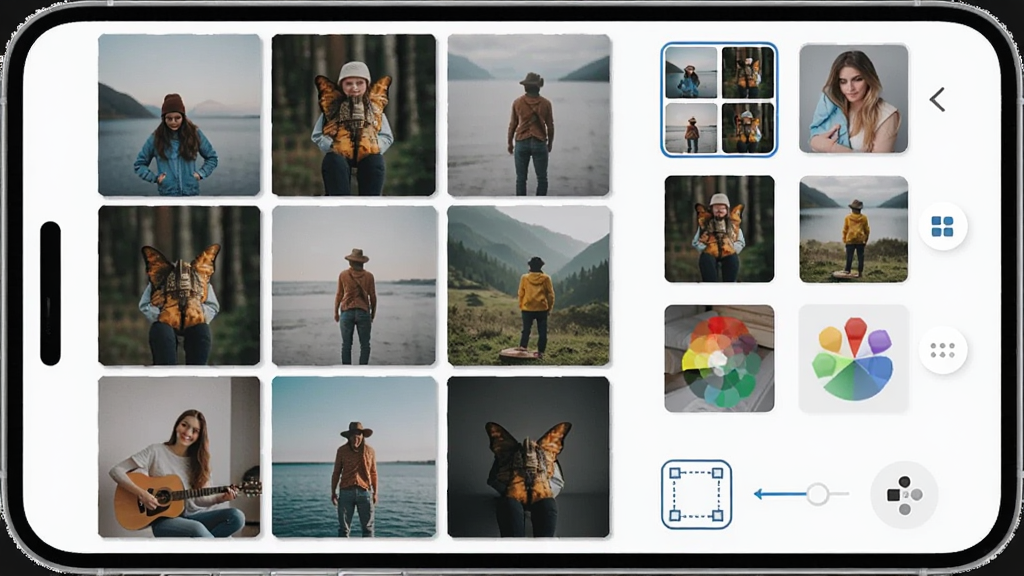Open portrait of woman with blue jacket
Screen dimensions: 1024x576
click(x=854, y=99)
